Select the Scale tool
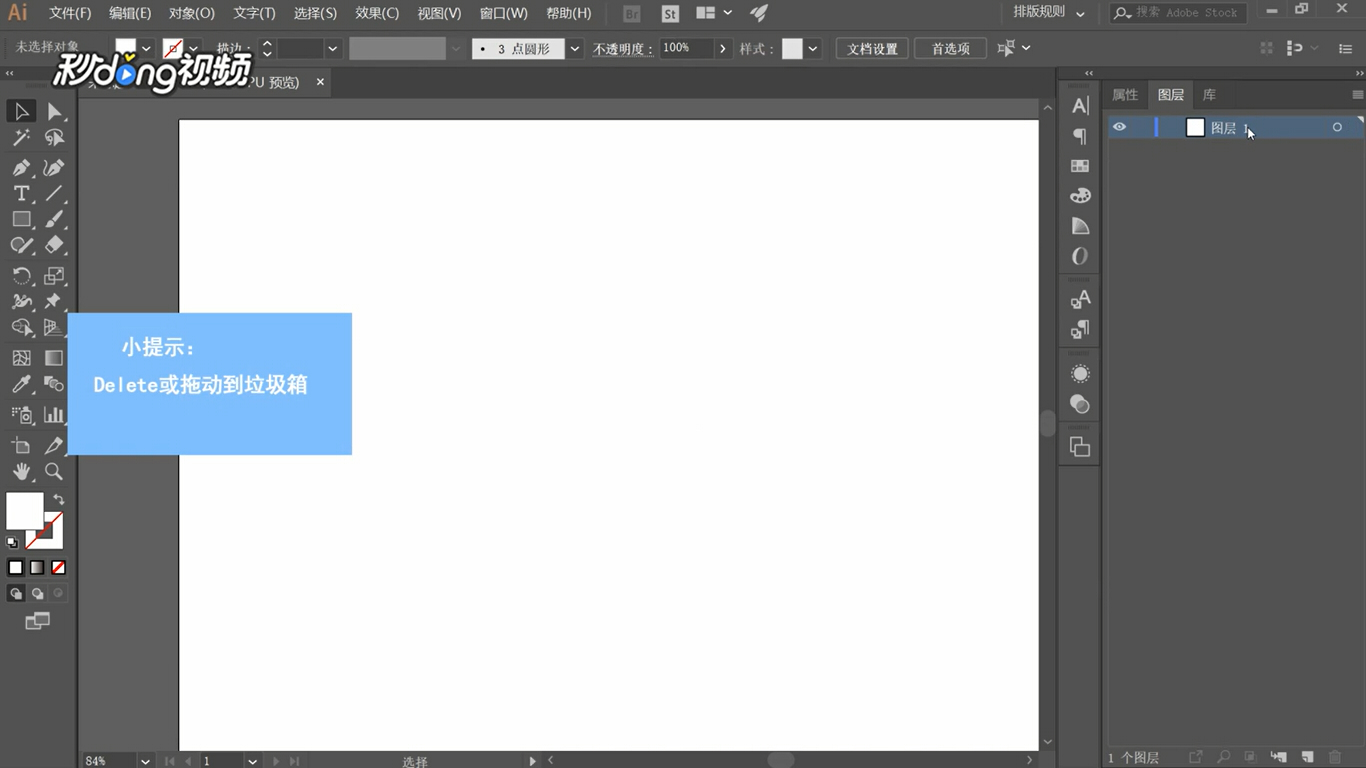 point(54,275)
